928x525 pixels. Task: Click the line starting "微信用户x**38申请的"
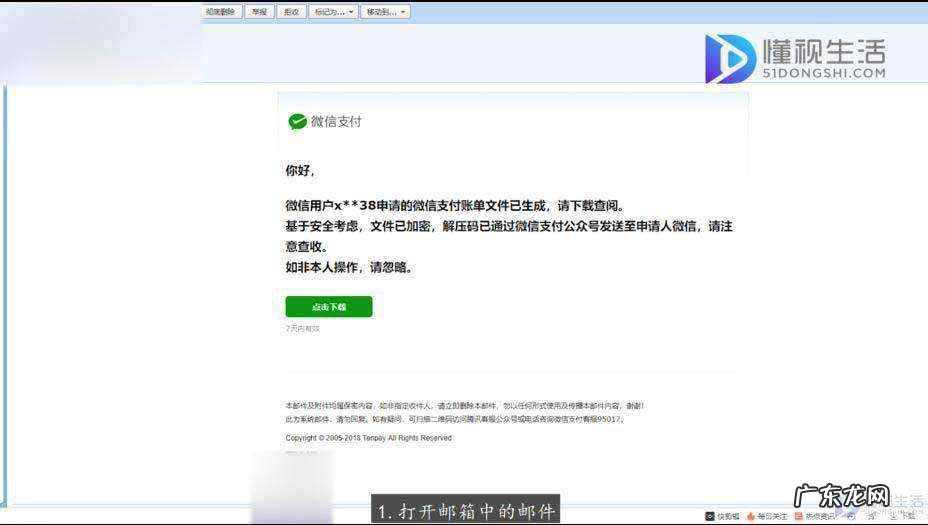pos(455,205)
